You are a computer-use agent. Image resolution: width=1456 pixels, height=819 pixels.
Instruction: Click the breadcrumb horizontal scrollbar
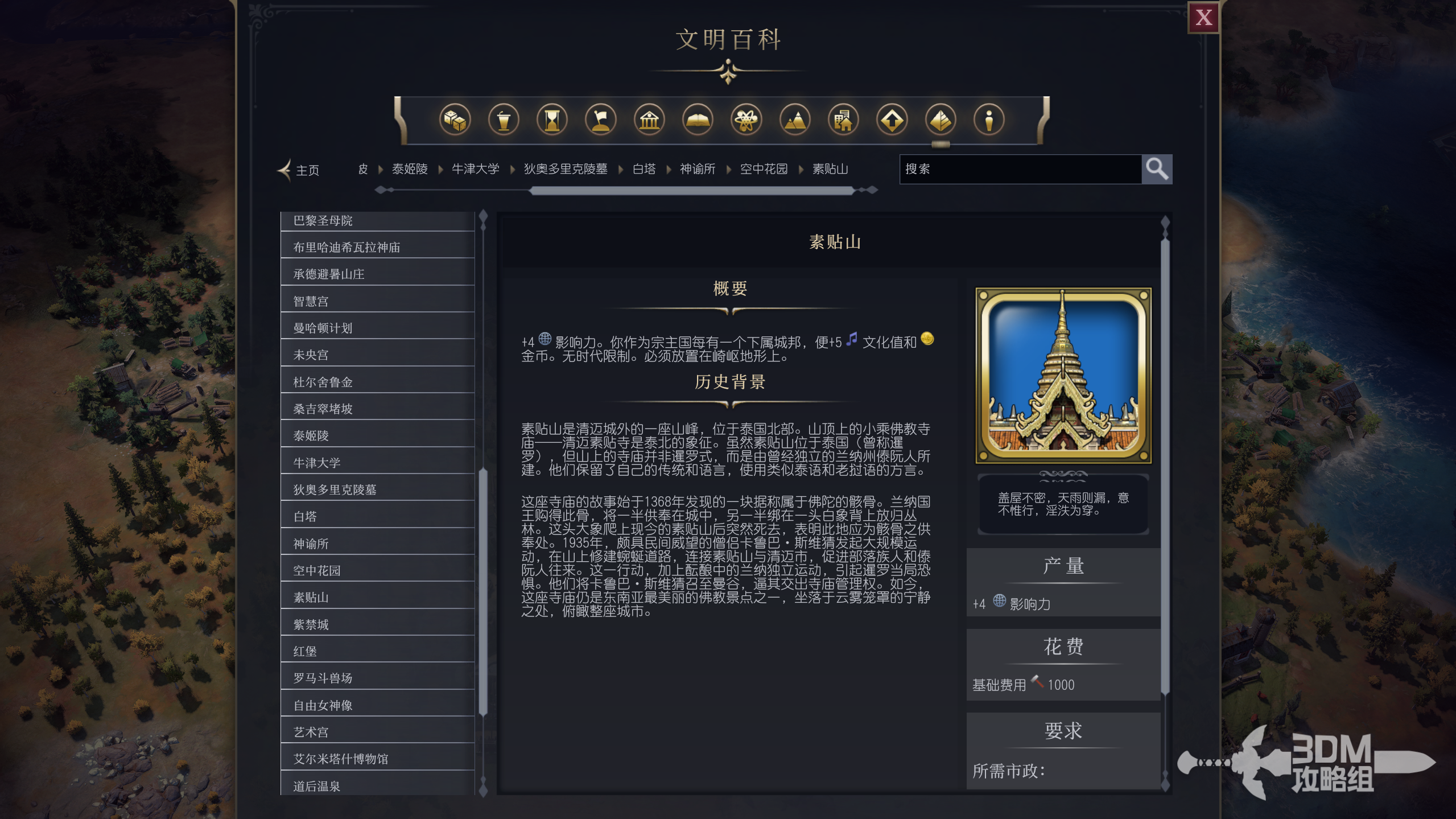click(x=691, y=191)
